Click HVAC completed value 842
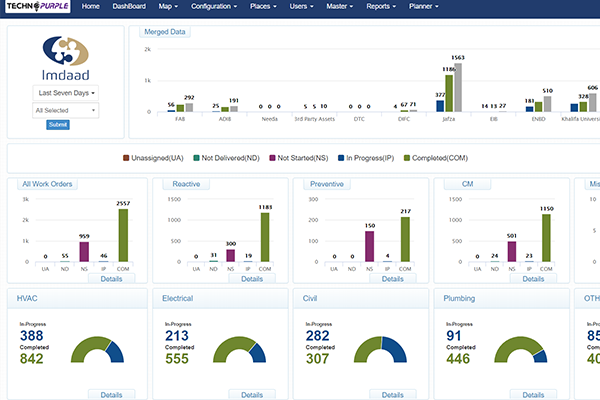The height and width of the screenshot is (400, 600). pyautogui.click(x=31, y=359)
